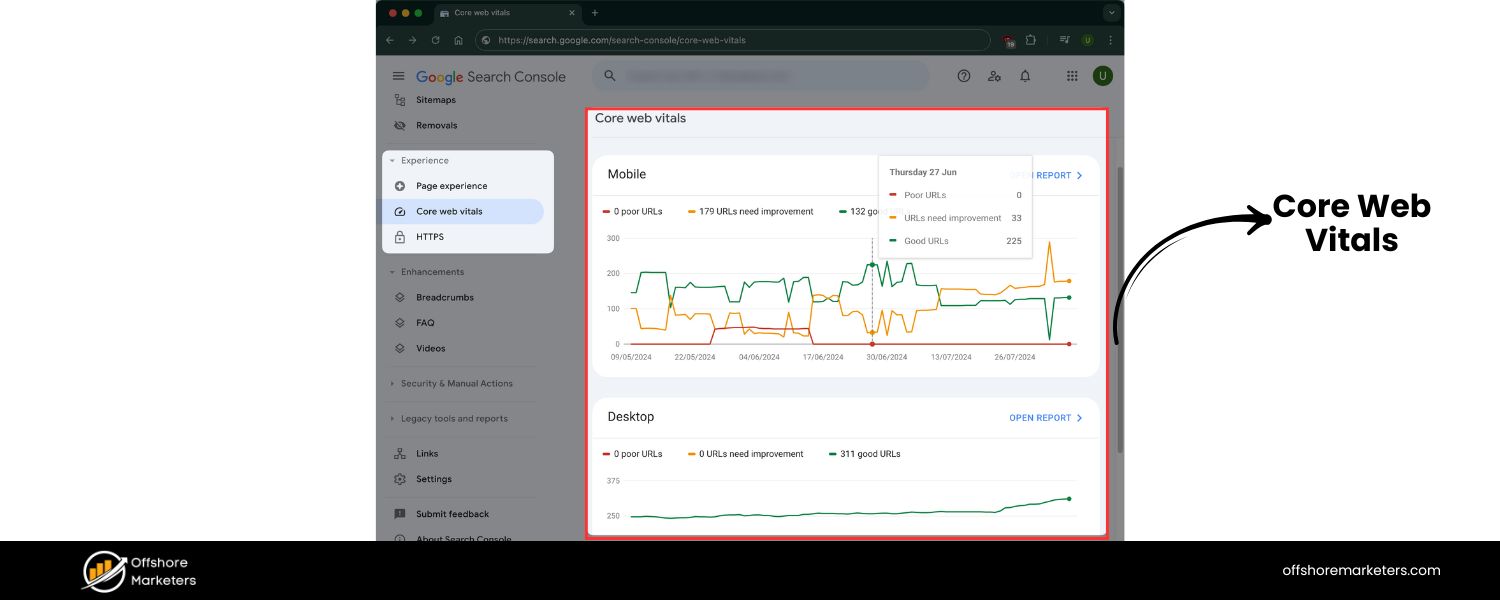Click the users and permissions icon
The image size is (1500, 600).
tap(994, 76)
